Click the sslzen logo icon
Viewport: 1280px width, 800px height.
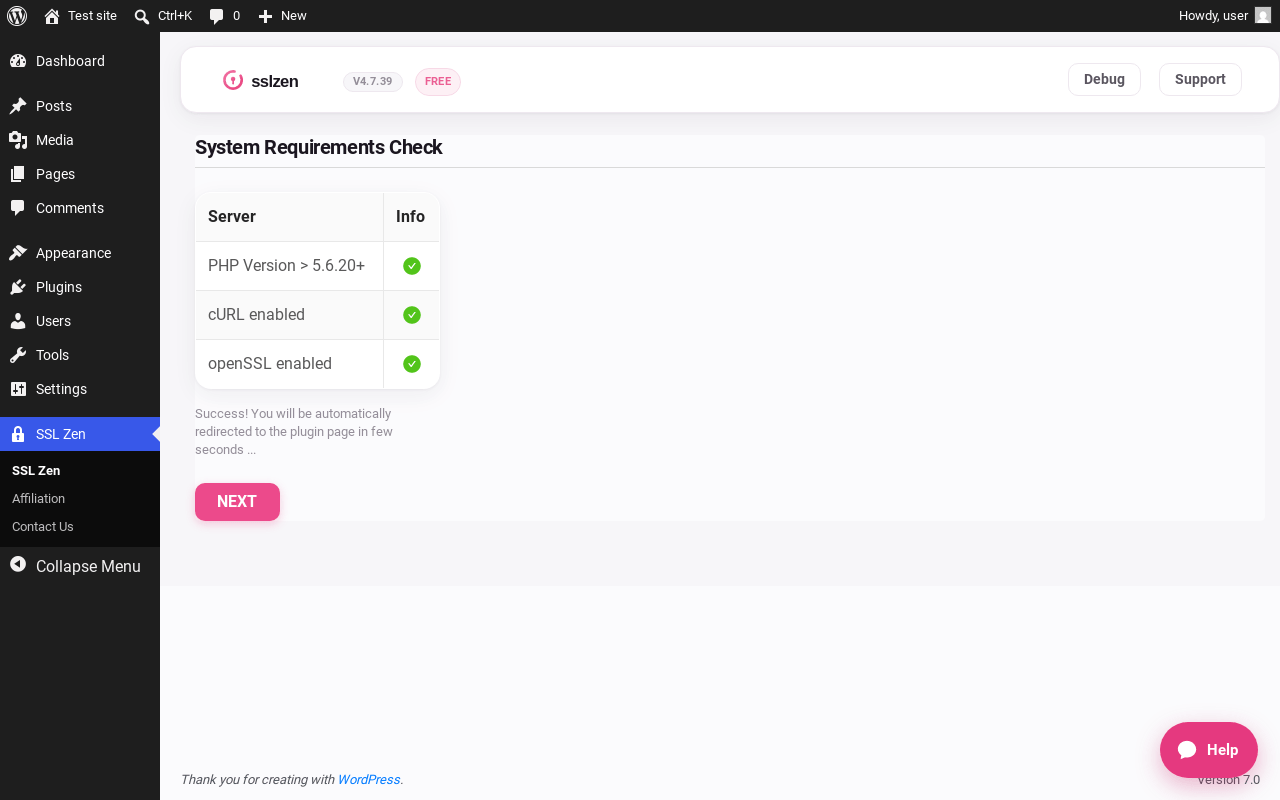coord(233,80)
